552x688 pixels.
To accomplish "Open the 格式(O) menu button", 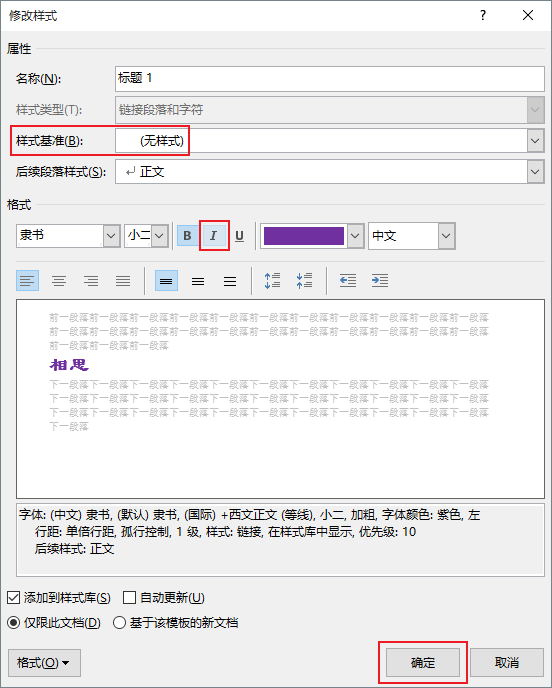I will [44, 663].
